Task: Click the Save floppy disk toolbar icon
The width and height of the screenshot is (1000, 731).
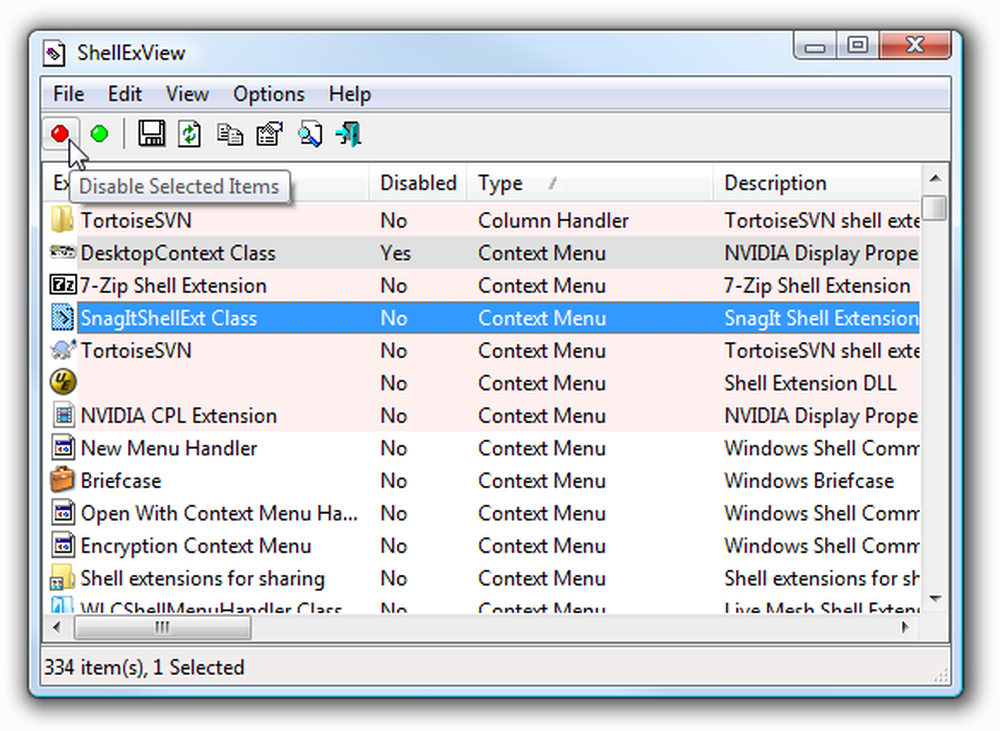Action: (x=151, y=134)
